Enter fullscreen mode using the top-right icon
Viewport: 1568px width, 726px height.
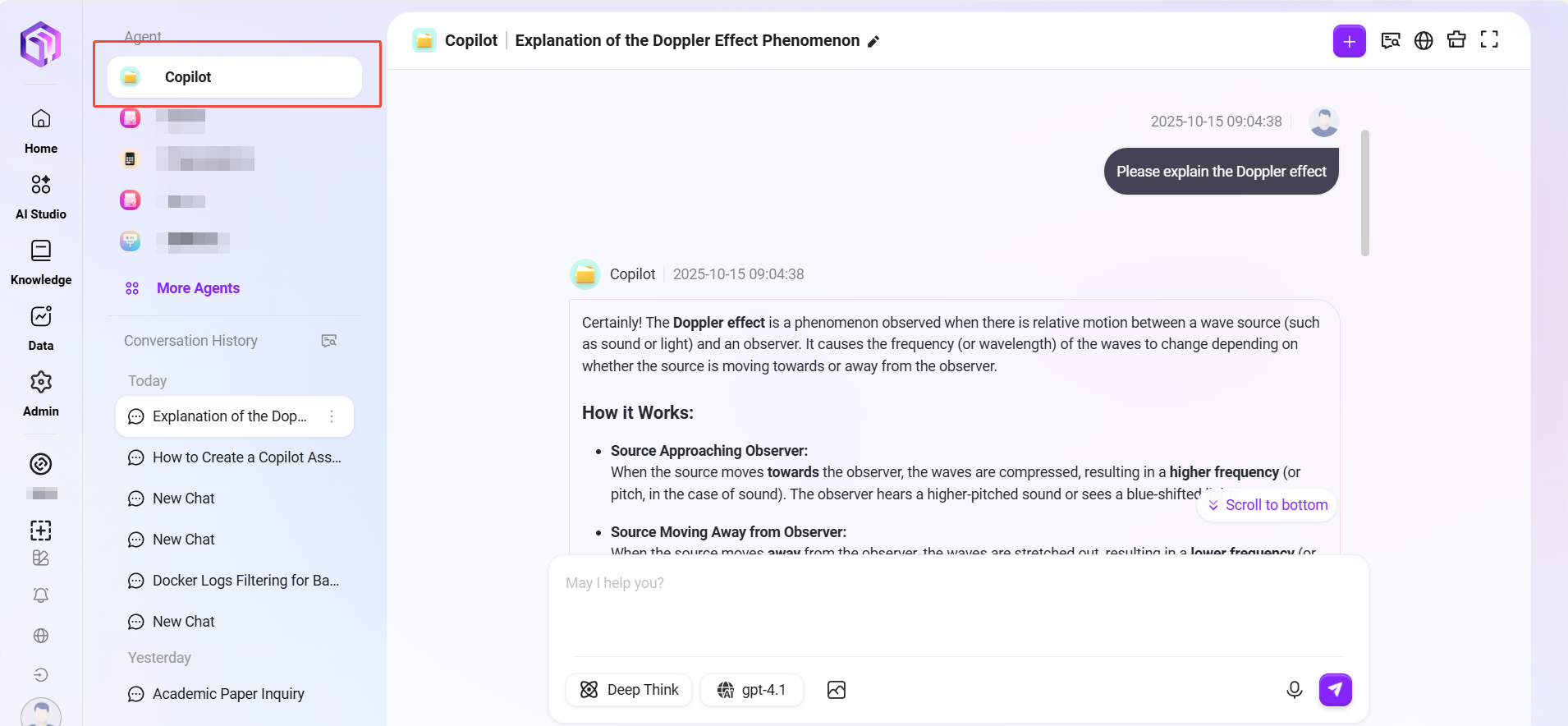click(1489, 40)
